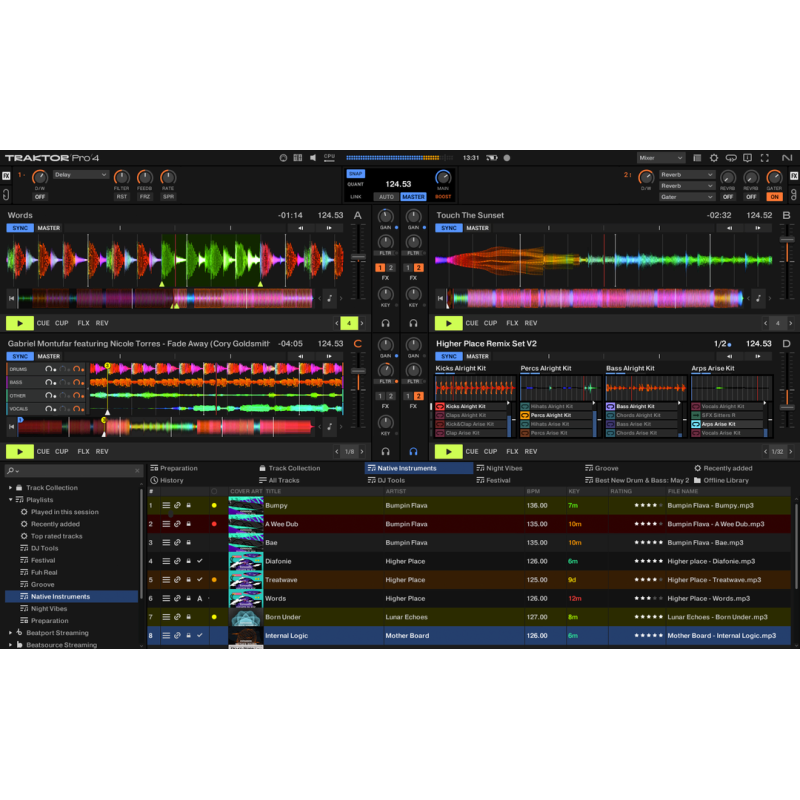Adjust Deck B tempo fader
800x800 pixels.
787,240
